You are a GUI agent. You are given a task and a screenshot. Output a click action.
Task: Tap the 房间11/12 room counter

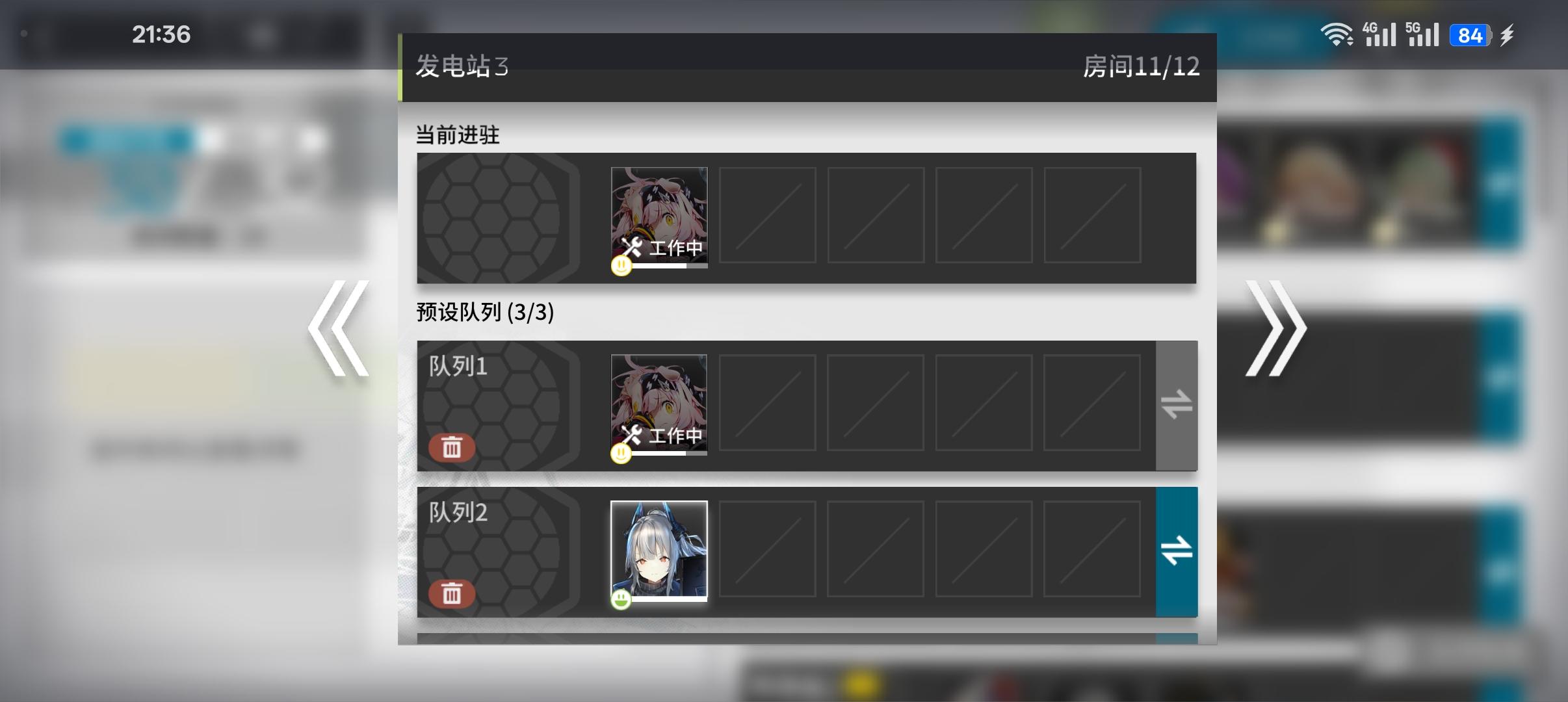pos(1141,66)
